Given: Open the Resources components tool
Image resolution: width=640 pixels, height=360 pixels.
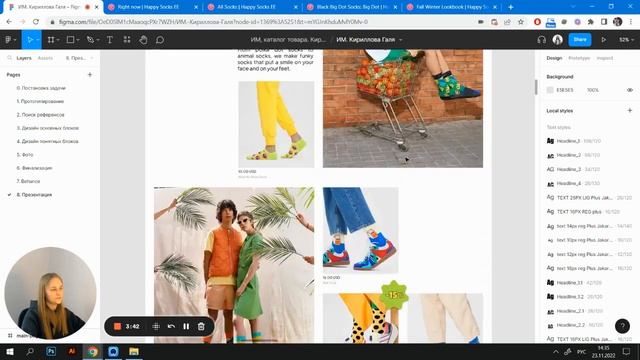Looking at the screenshot, I should pyautogui.click(x=127, y=40).
